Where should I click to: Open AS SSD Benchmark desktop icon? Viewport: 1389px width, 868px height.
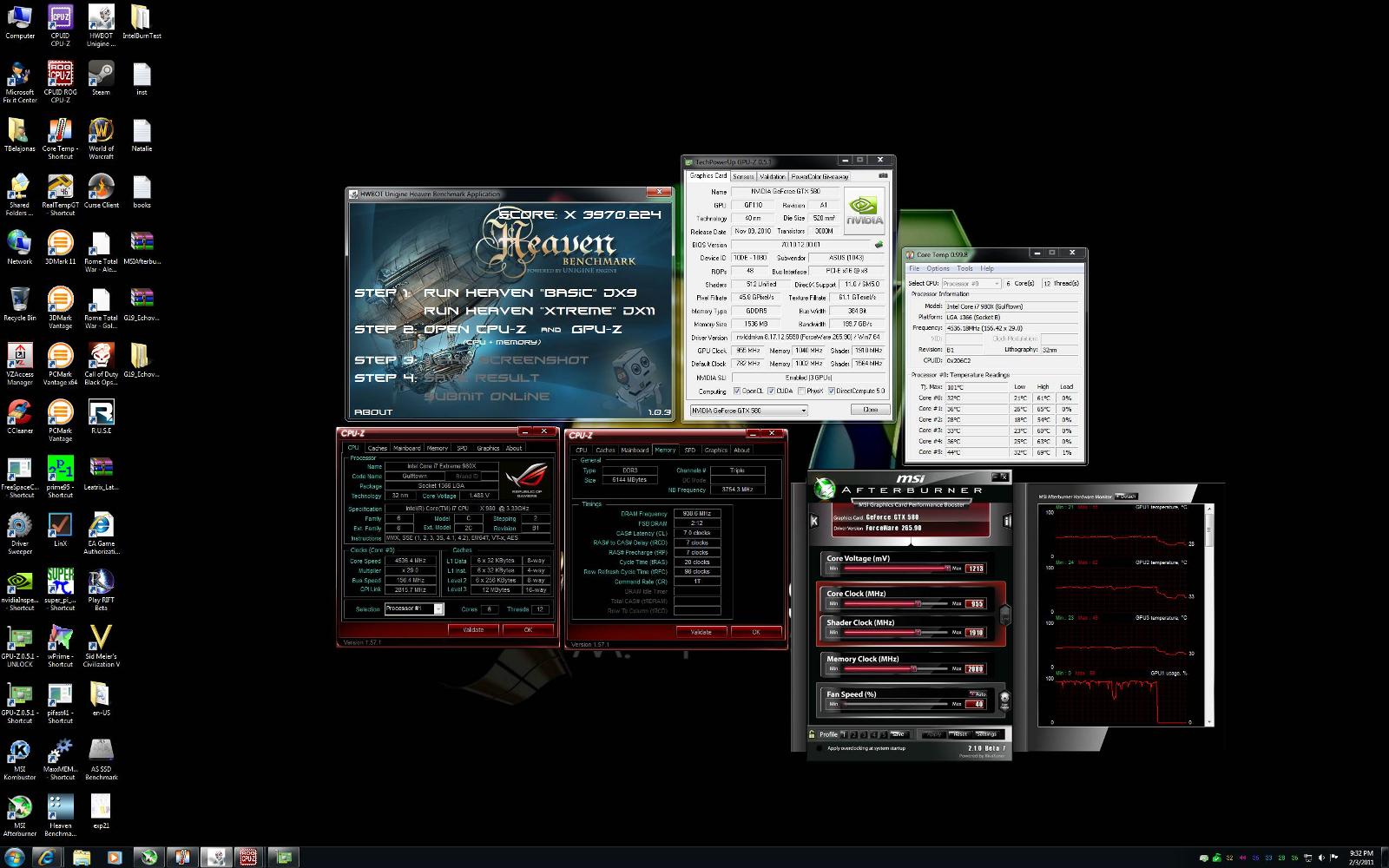tap(101, 759)
